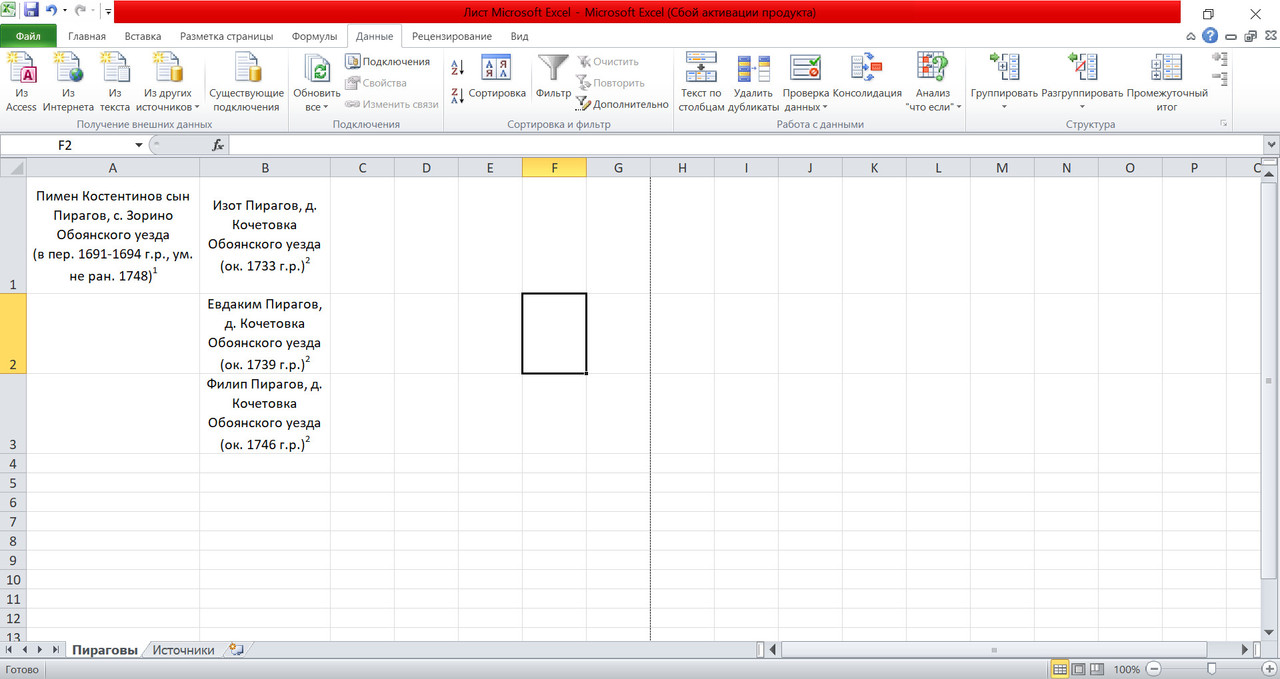Switch to Normal view in status bar

(1060, 669)
